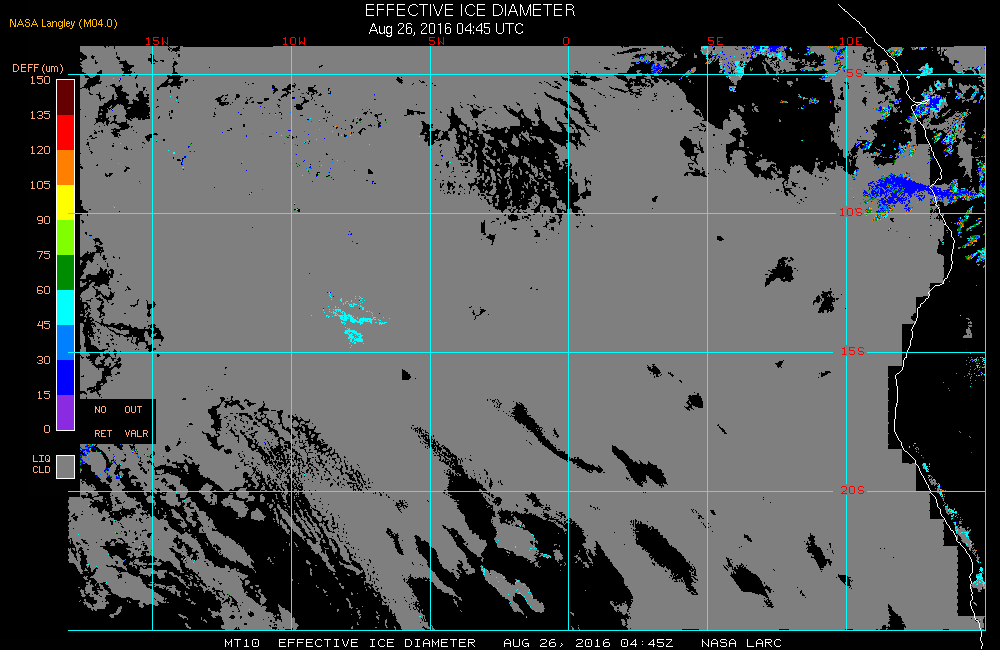Click the 45 value on the color scale
The image size is (1000, 650).
pos(43,325)
